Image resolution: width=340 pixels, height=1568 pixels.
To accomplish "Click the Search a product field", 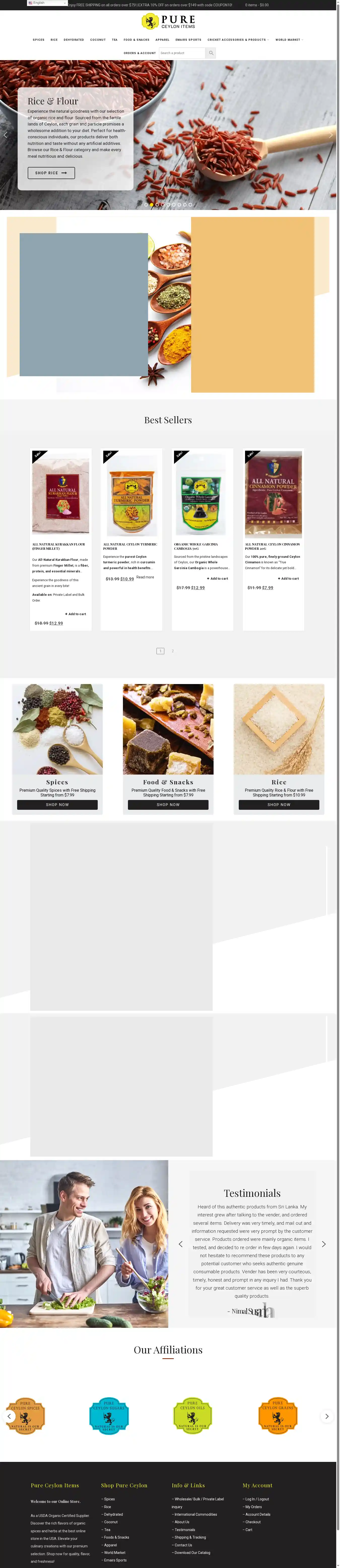I will 182,53.
